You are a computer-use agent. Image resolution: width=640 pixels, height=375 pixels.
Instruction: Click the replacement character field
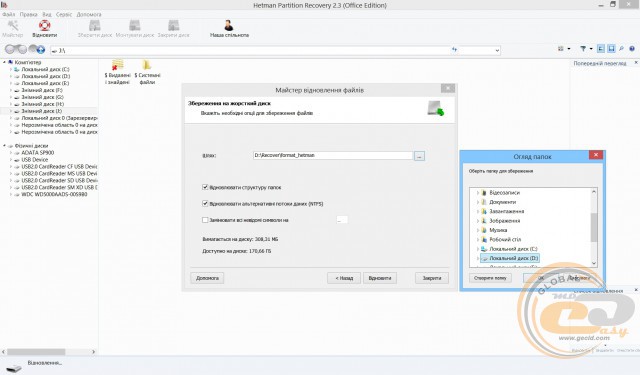[x=342, y=220]
